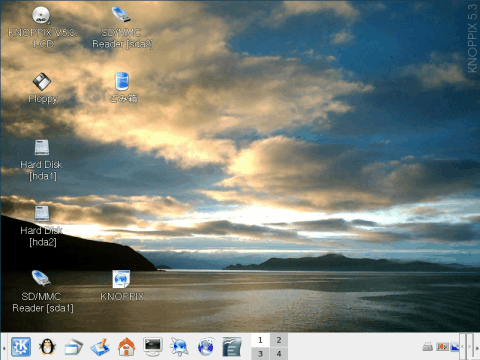Show desktop using the pencil desk icon
Screen dimensions: 480x360
(x=100, y=347)
